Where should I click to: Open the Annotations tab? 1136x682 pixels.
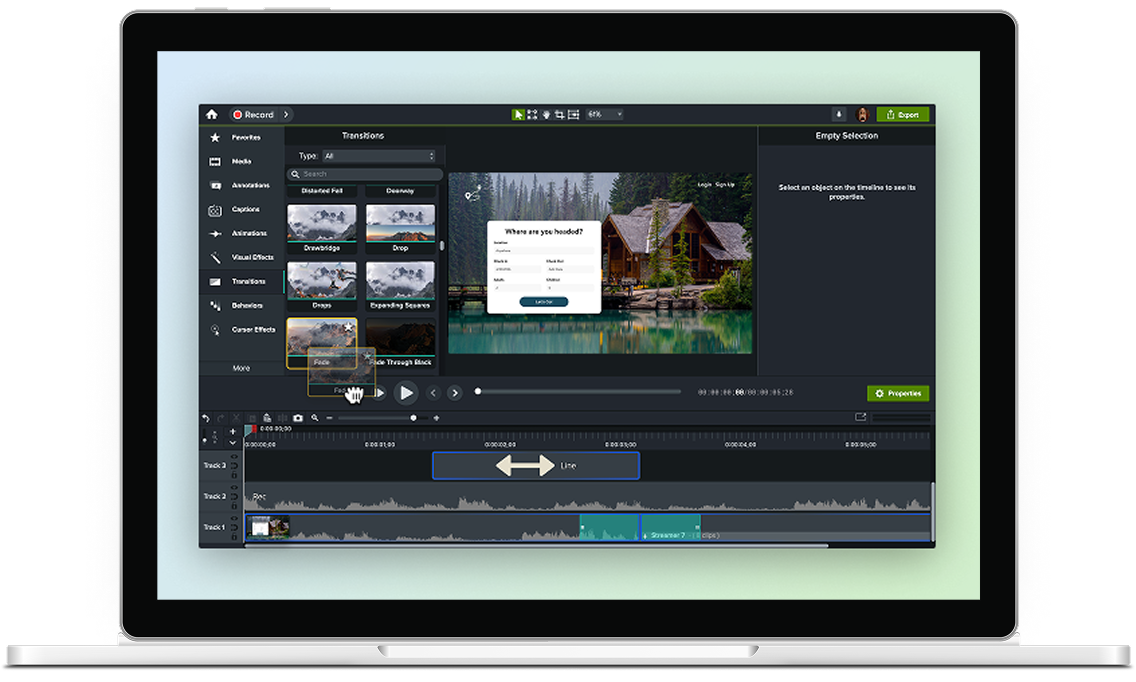click(241, 185)
